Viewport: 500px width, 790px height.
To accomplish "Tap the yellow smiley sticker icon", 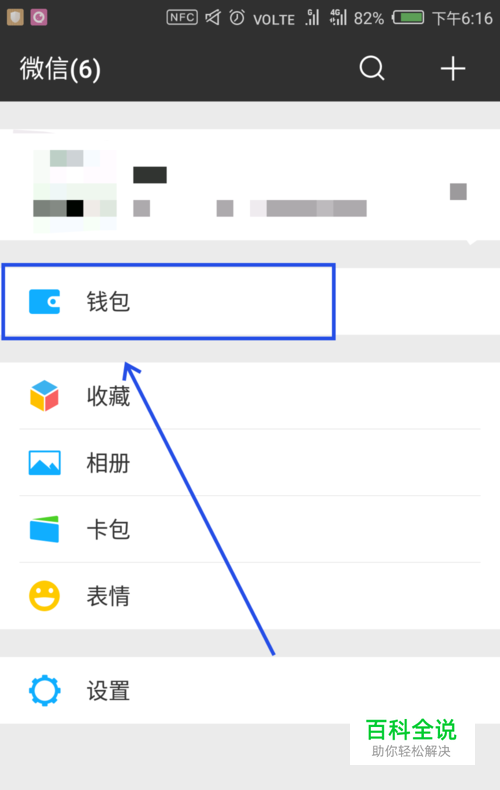I will [44, 596].
